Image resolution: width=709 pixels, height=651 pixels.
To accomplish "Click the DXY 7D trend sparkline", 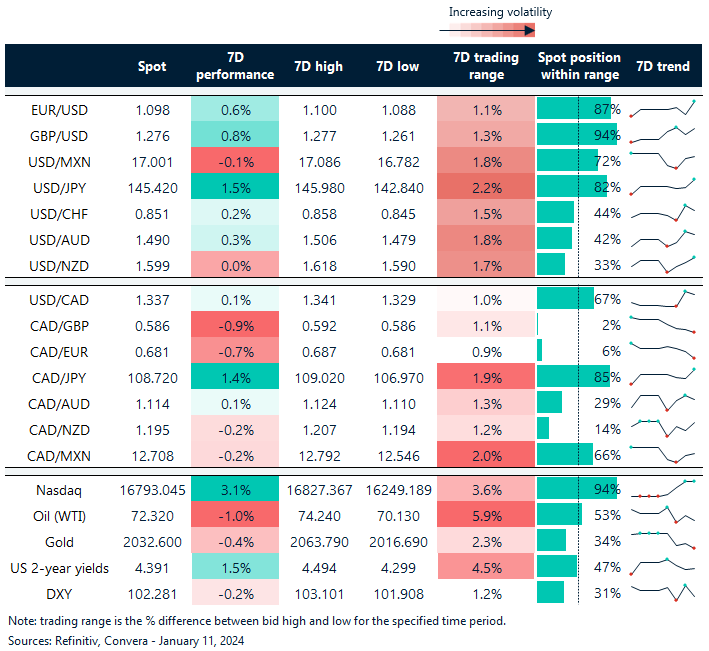I will click(662, 593).
